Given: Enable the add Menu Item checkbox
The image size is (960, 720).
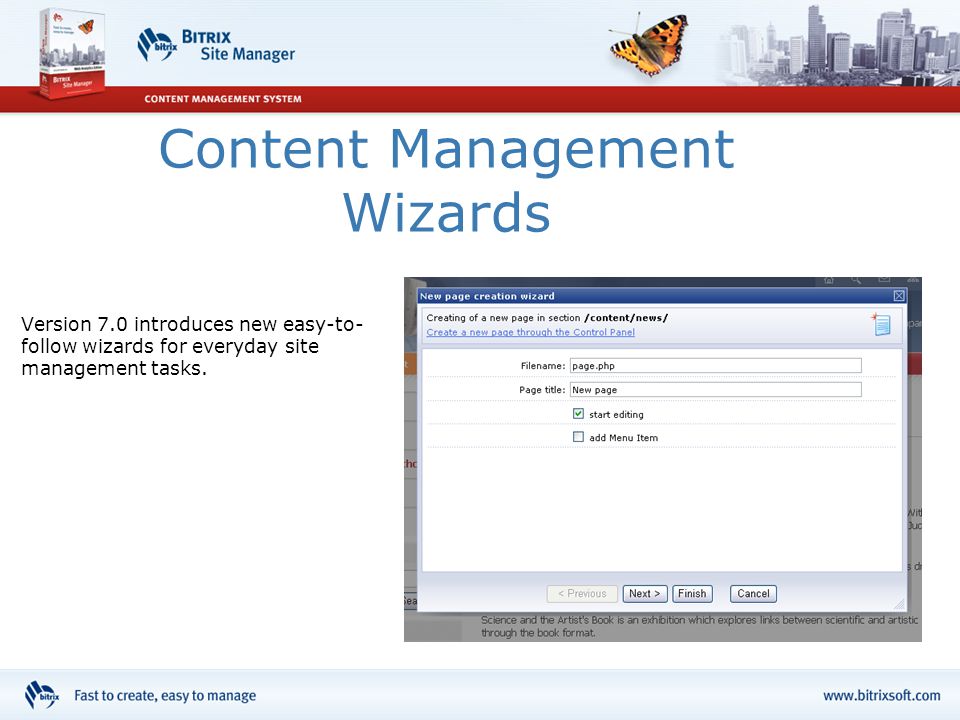Looking at the screenshot, I should 578,437.
